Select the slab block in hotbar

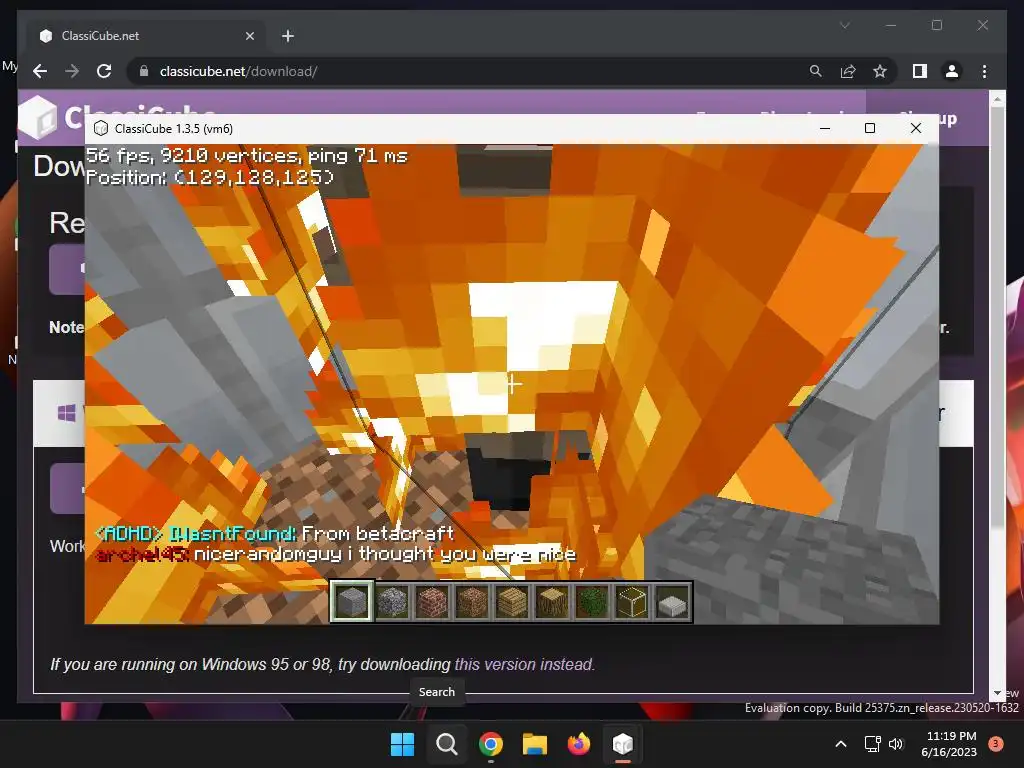click(x=672, y=601)
